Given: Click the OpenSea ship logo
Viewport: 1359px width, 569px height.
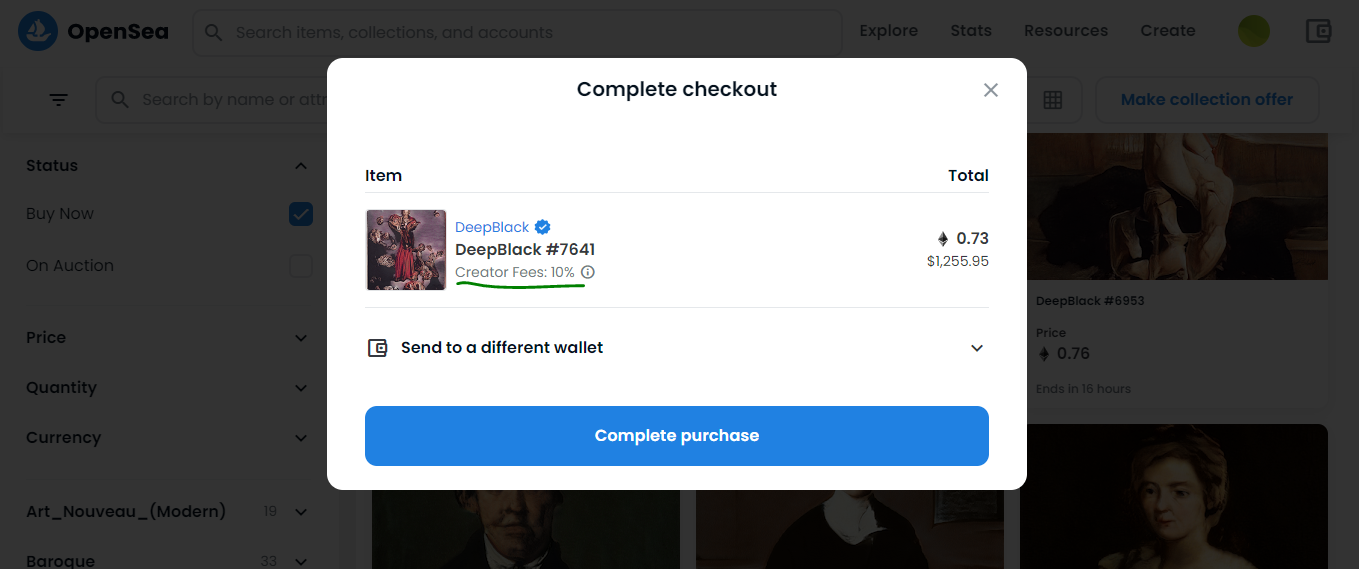Looking at the screenshot, I should point(38,32).
